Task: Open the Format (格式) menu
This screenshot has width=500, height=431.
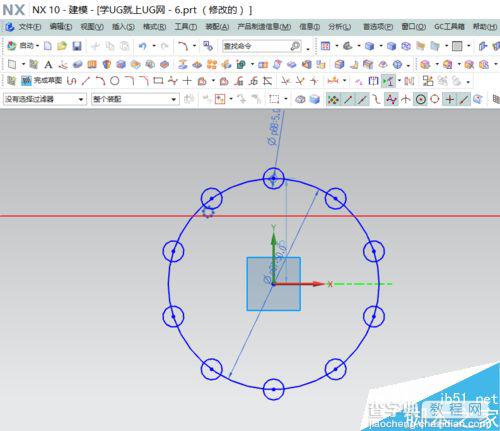Action: point(154,27)
